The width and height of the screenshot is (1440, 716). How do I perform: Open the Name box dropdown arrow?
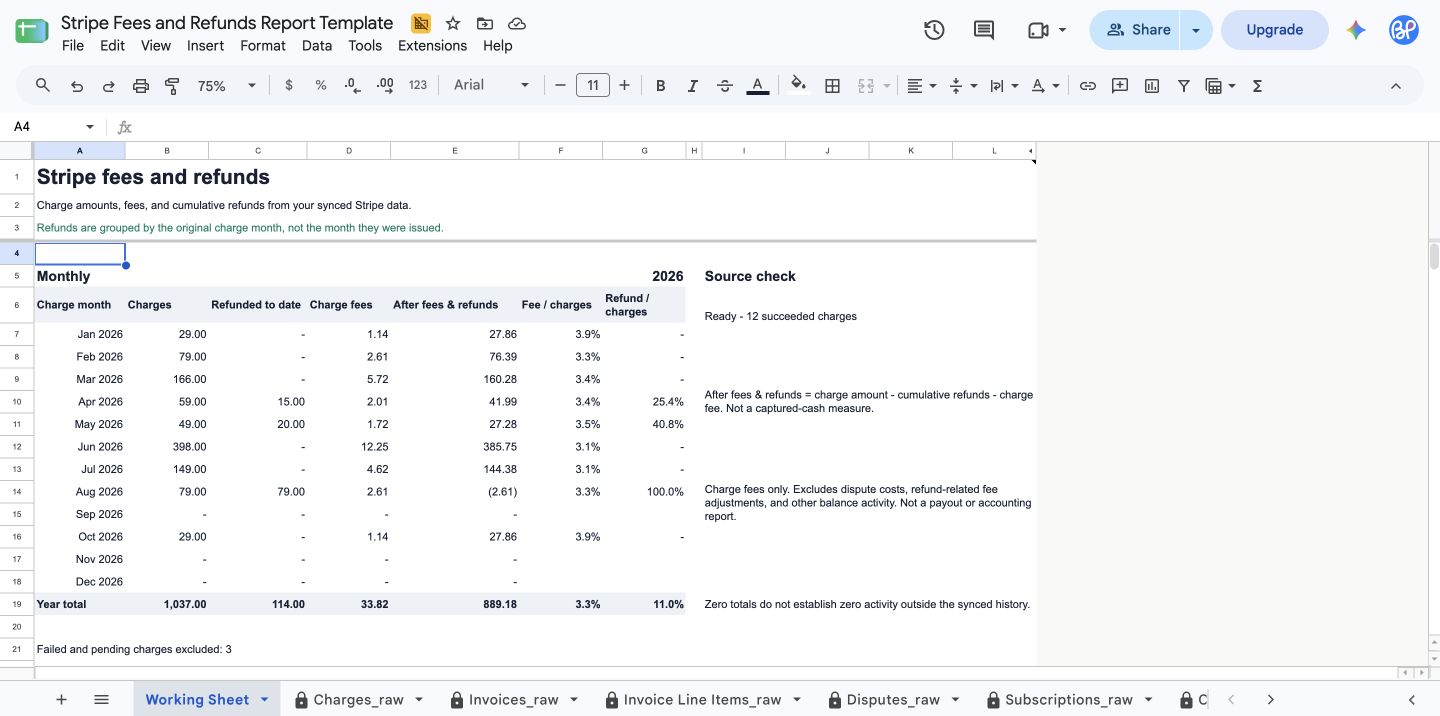tap(90, 127)
